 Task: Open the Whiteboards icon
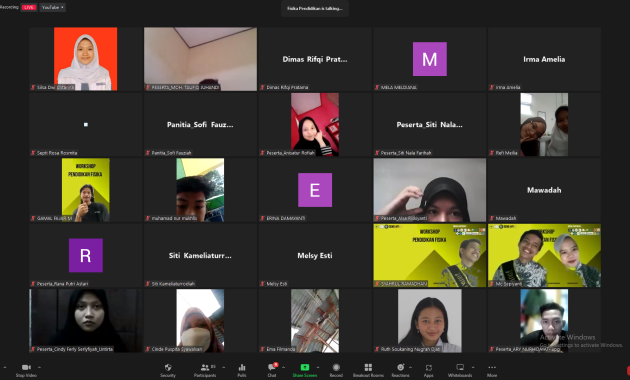click(460, 367)
